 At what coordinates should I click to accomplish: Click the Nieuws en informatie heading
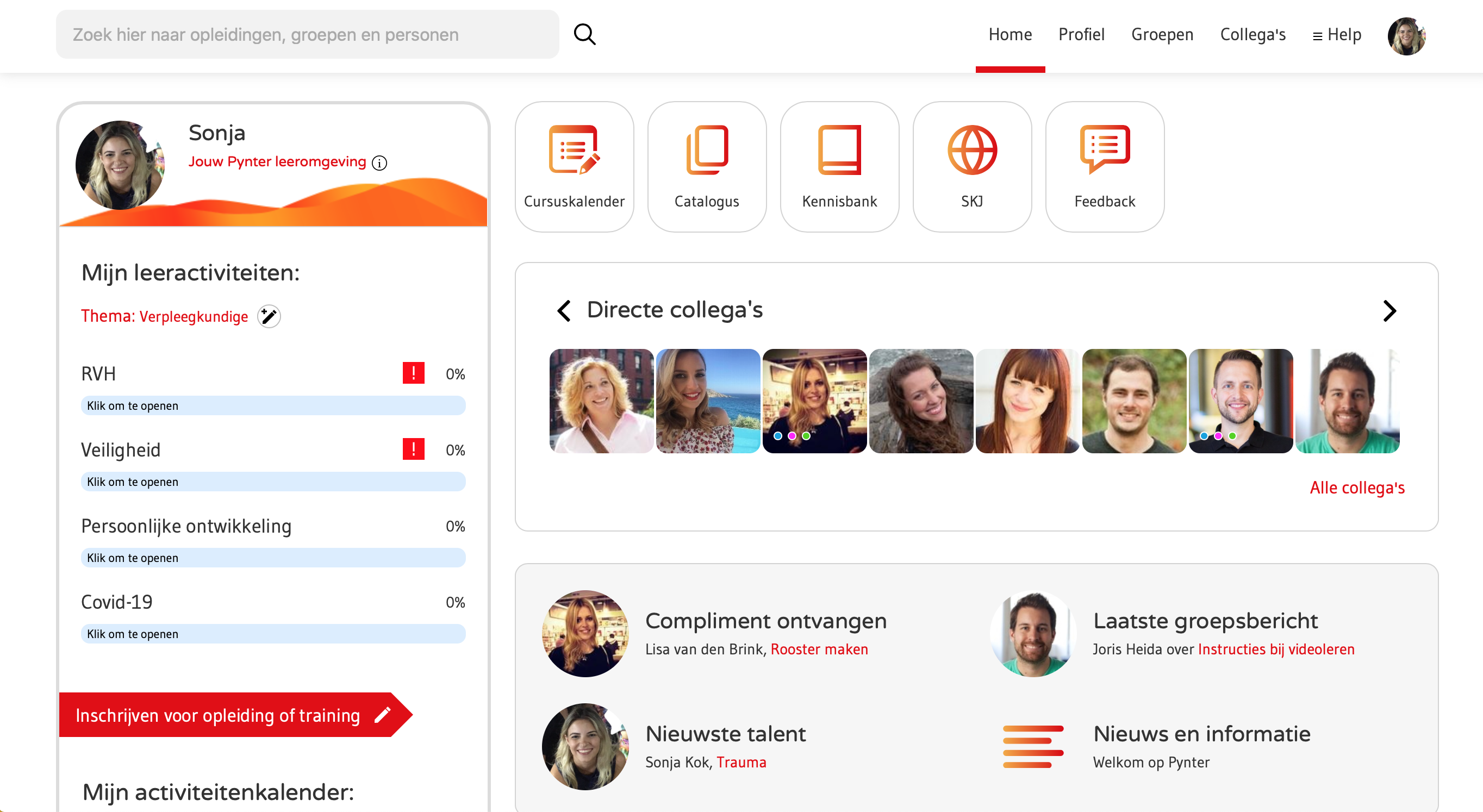tap(1201, 733)
